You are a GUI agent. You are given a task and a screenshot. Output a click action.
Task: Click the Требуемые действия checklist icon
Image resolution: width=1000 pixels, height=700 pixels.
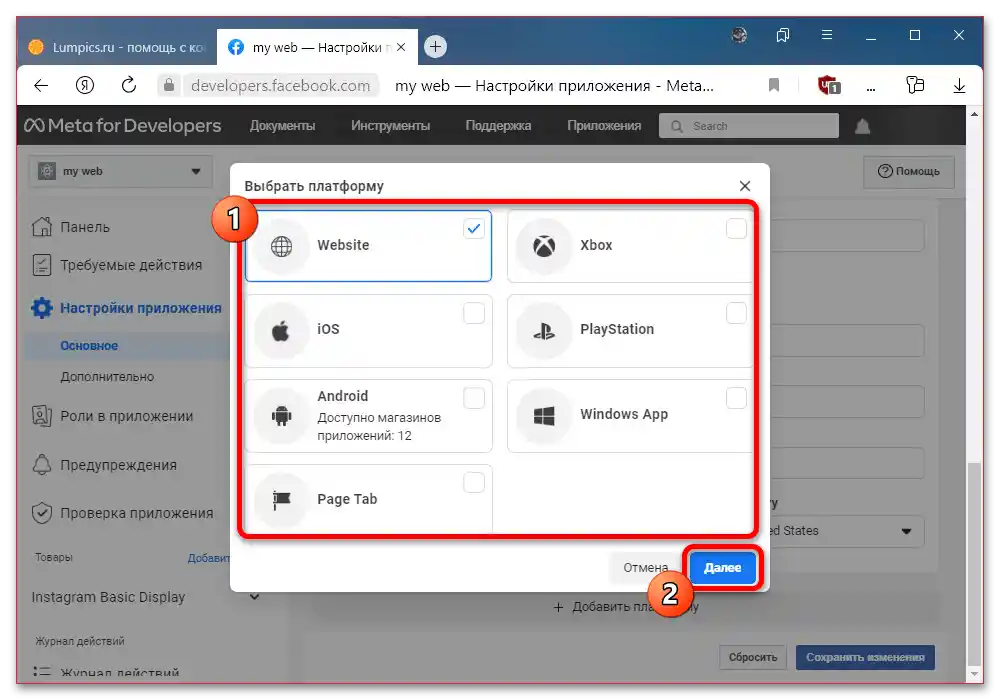click(41, 265)
